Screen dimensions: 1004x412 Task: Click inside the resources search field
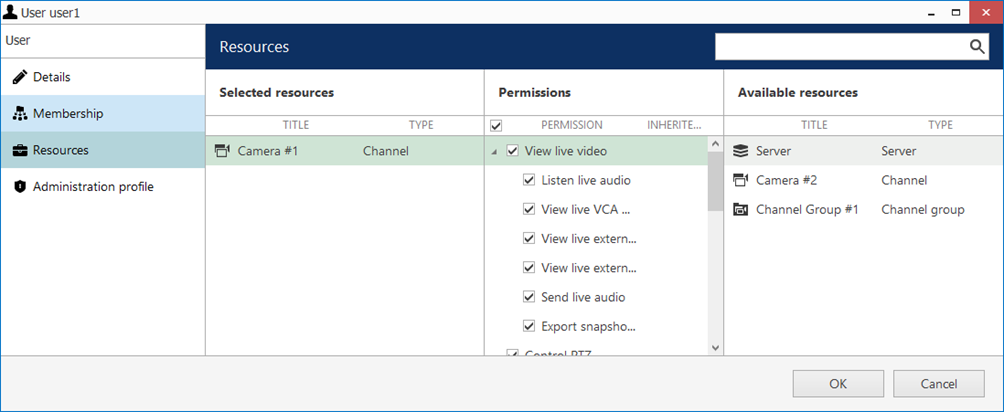pyautogui.click(x=840, y=47)
